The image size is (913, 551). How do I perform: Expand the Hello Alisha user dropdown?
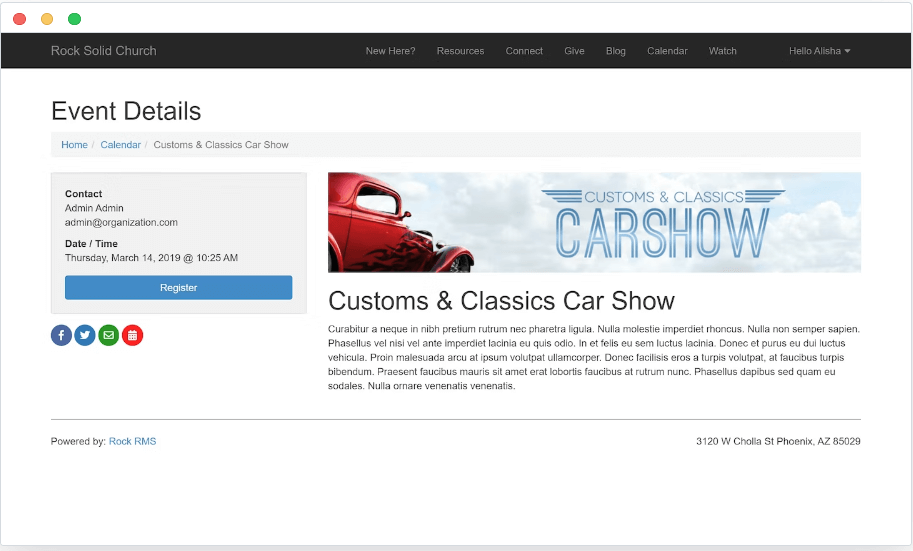click(x=819, y=51)
